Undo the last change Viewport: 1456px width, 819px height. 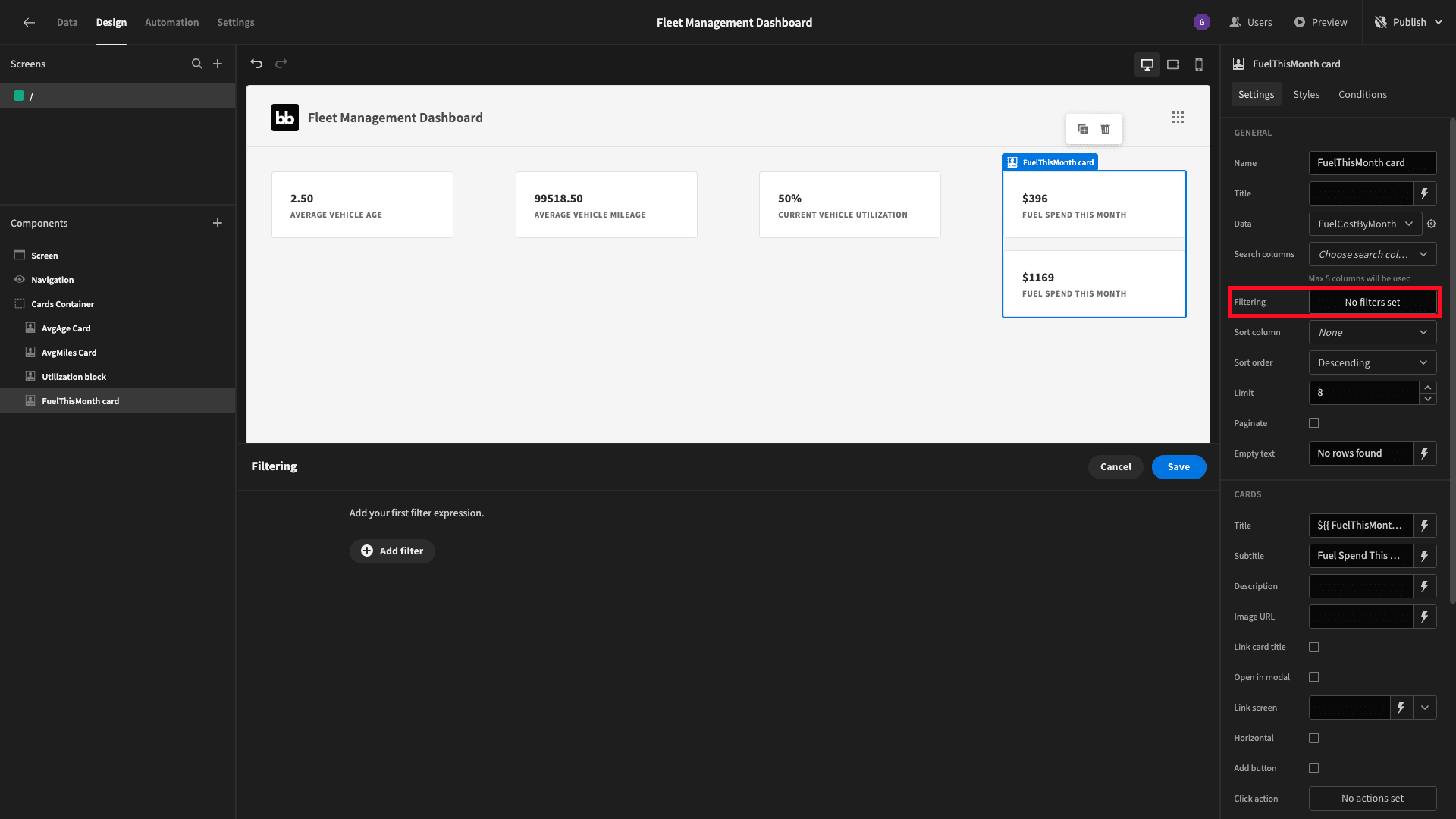[256, 64]
